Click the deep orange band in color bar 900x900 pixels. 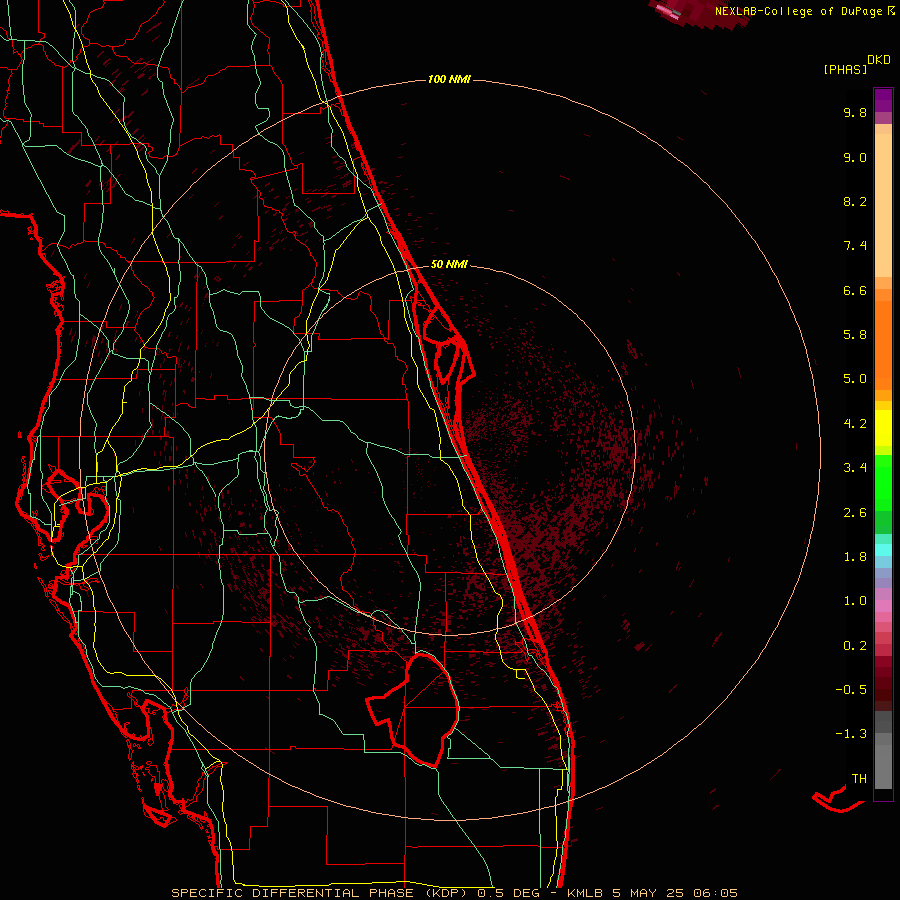883,345
